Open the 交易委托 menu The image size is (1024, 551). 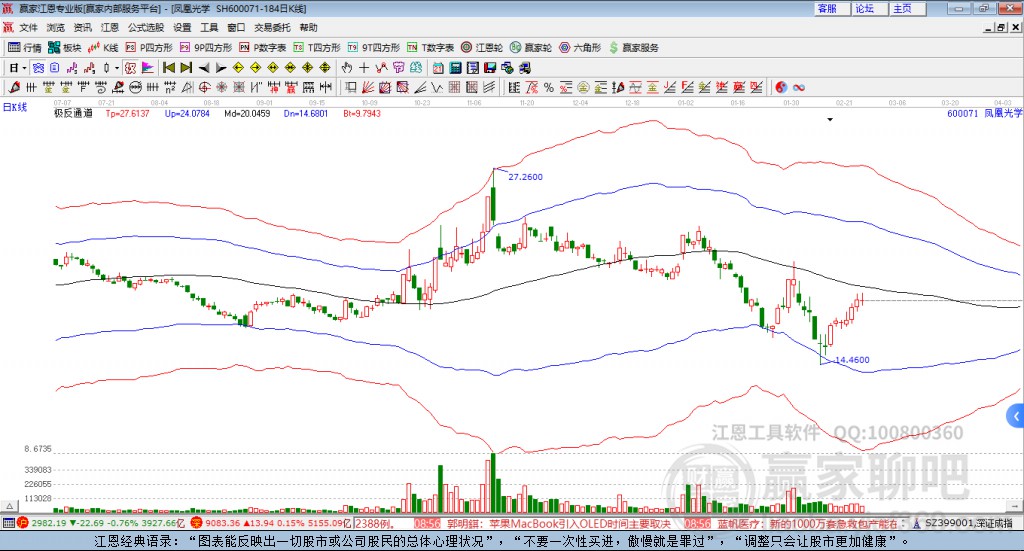pos(272,28)
